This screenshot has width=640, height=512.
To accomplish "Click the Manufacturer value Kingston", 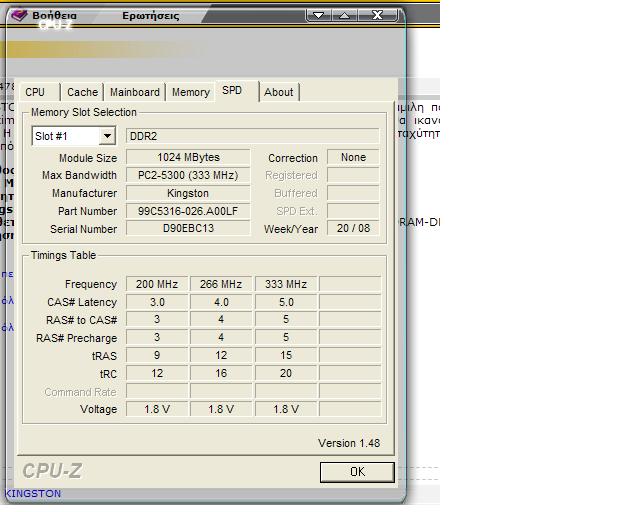I will click(188, 194).
